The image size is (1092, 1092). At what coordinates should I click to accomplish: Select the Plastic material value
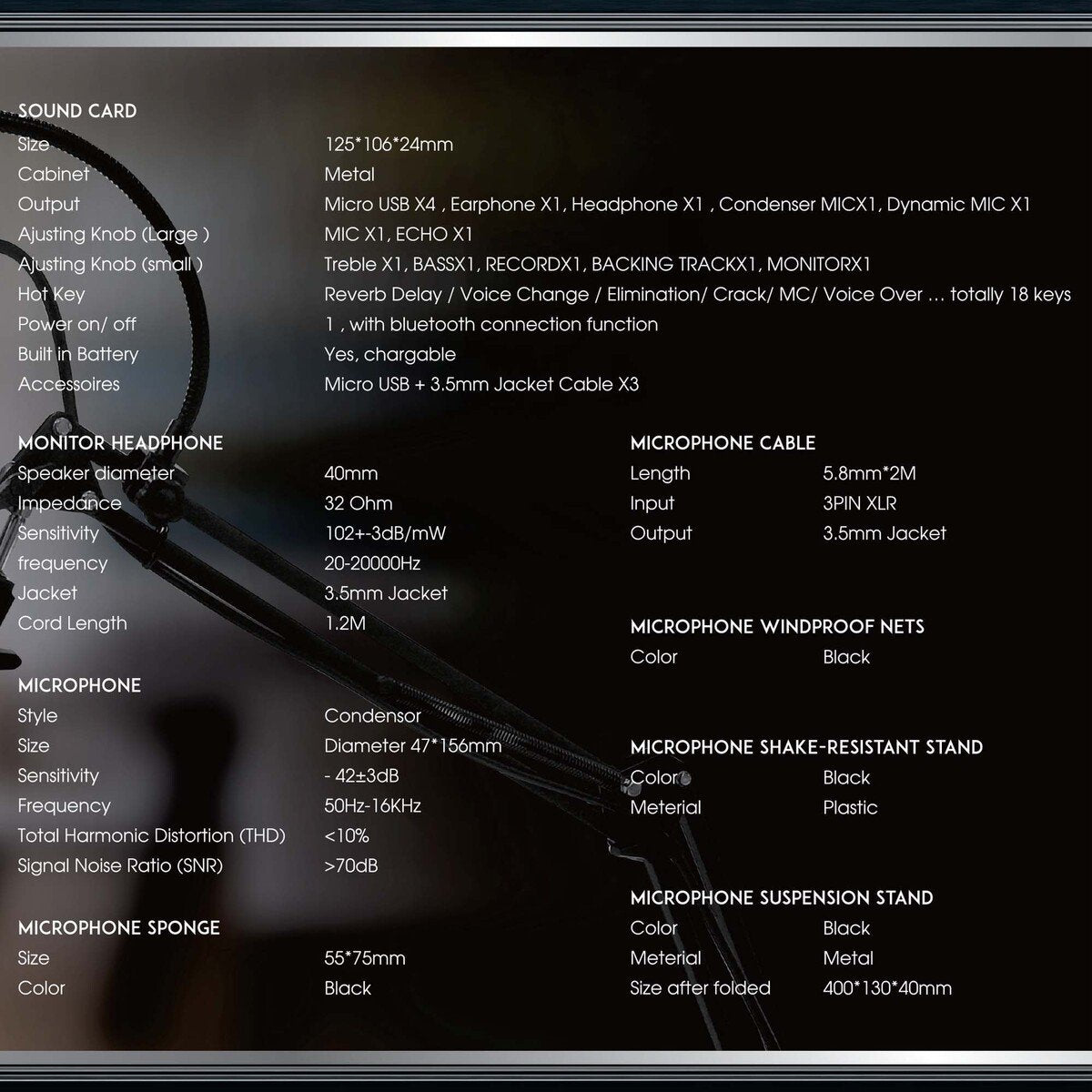850,807
